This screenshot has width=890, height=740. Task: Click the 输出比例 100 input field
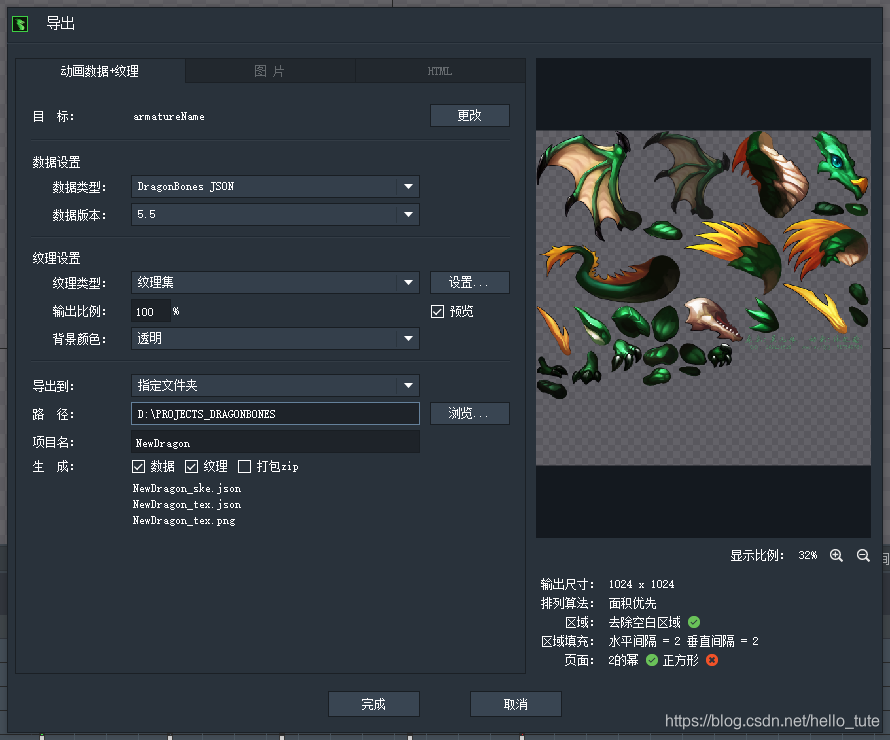(150, 312)
